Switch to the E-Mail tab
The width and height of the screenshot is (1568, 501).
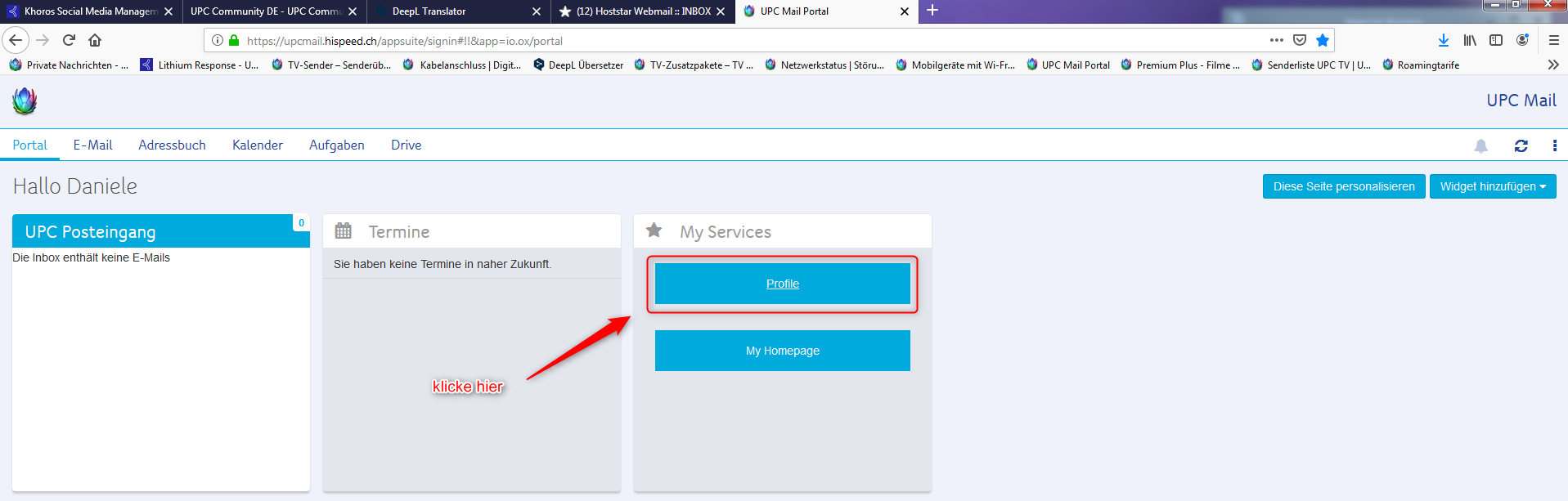pyautogui.click(x=92, y=145)
